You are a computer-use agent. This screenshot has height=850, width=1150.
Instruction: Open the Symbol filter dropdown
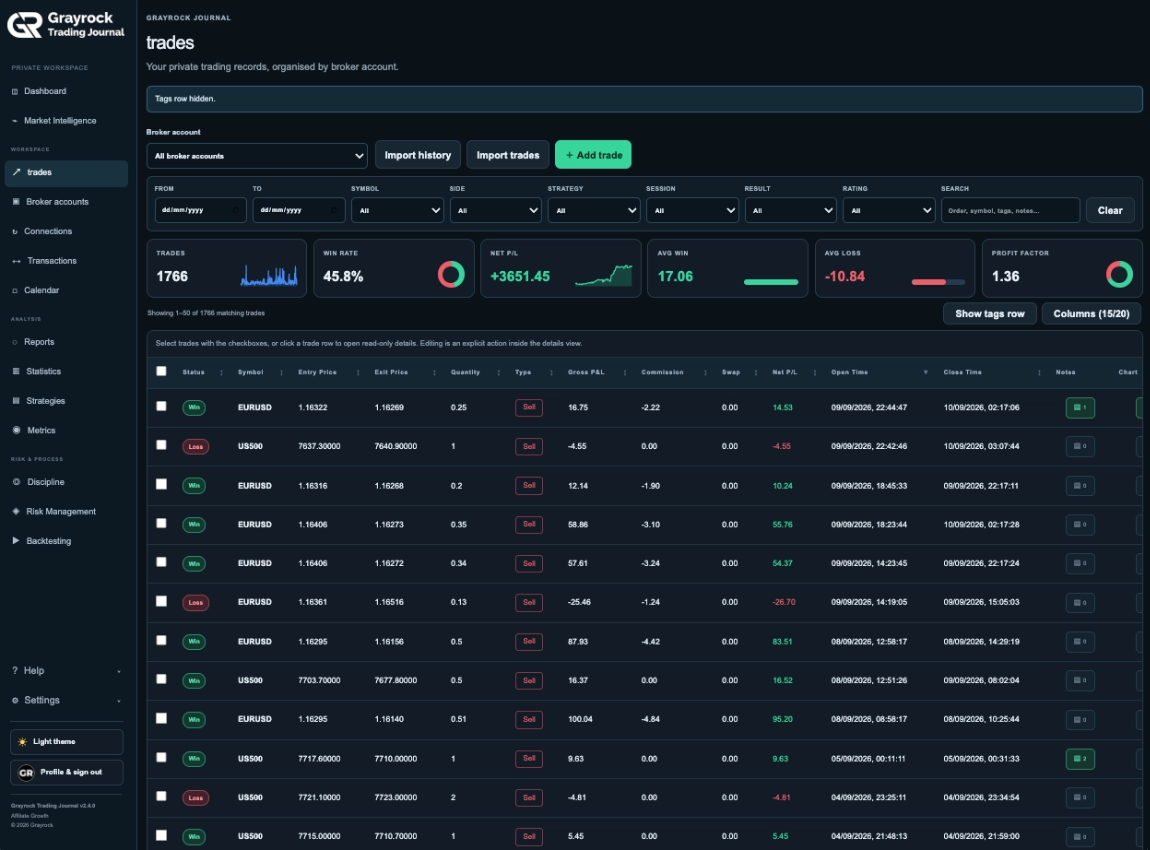397,210
